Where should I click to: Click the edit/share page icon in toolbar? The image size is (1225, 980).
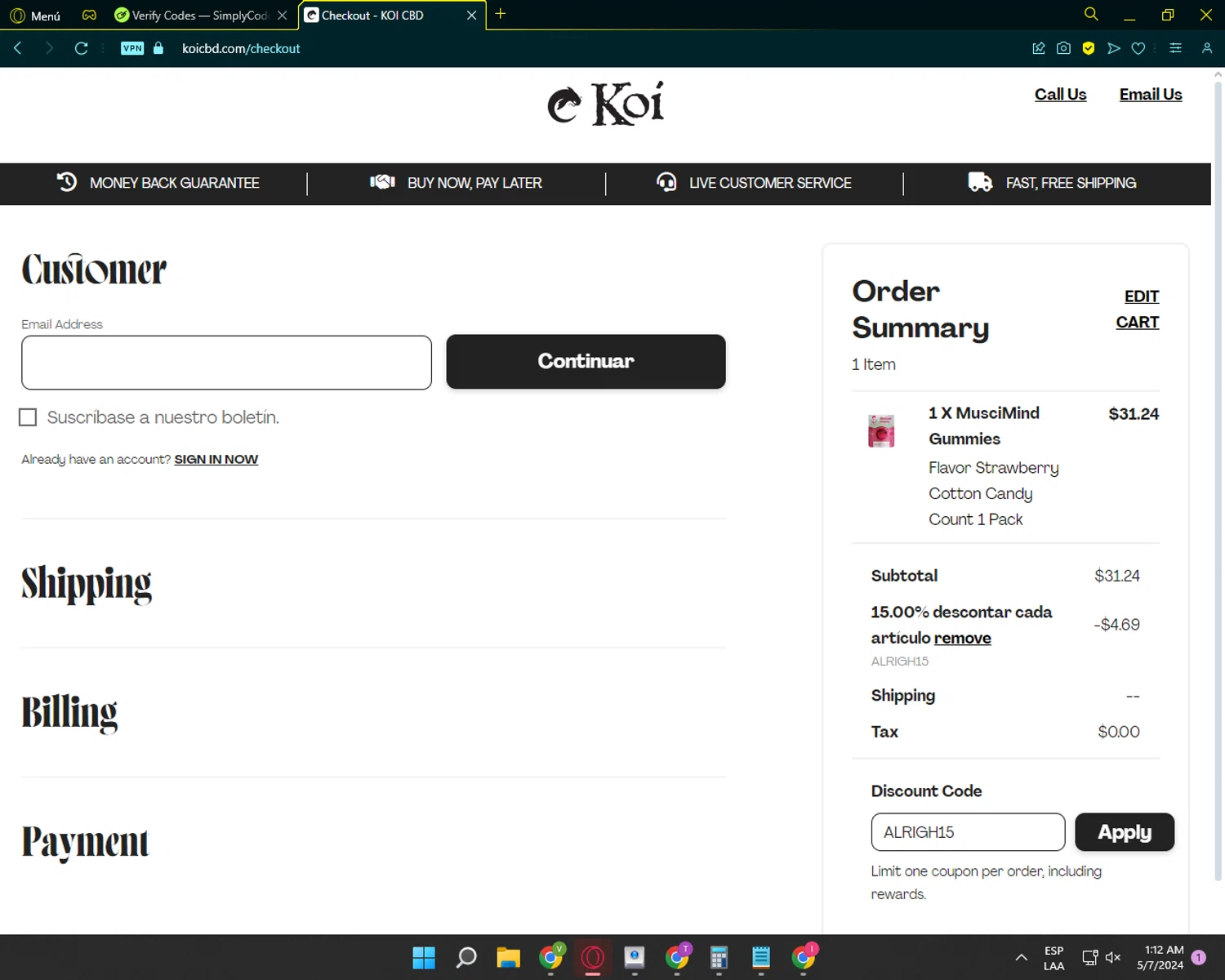point(1039,48)
